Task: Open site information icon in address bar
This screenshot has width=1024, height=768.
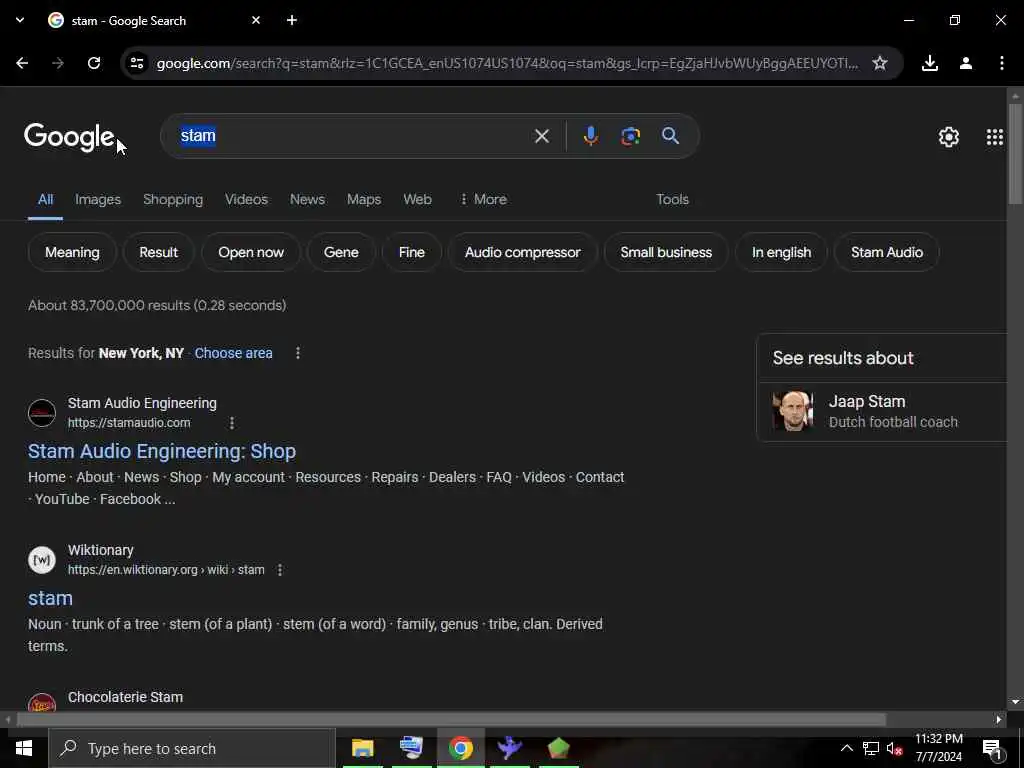Action: [x=136, y=63]
